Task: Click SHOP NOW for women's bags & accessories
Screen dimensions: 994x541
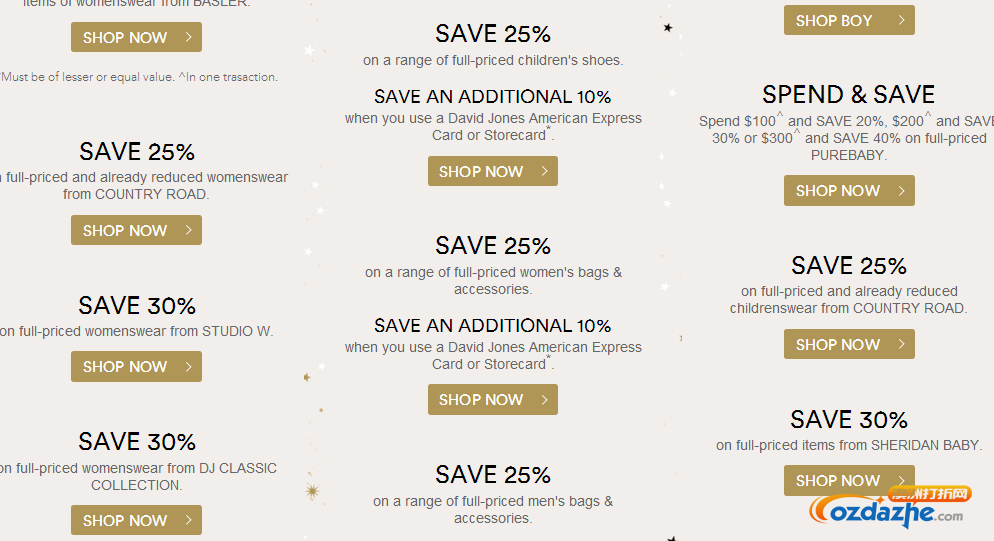Action: pos(493,399)
